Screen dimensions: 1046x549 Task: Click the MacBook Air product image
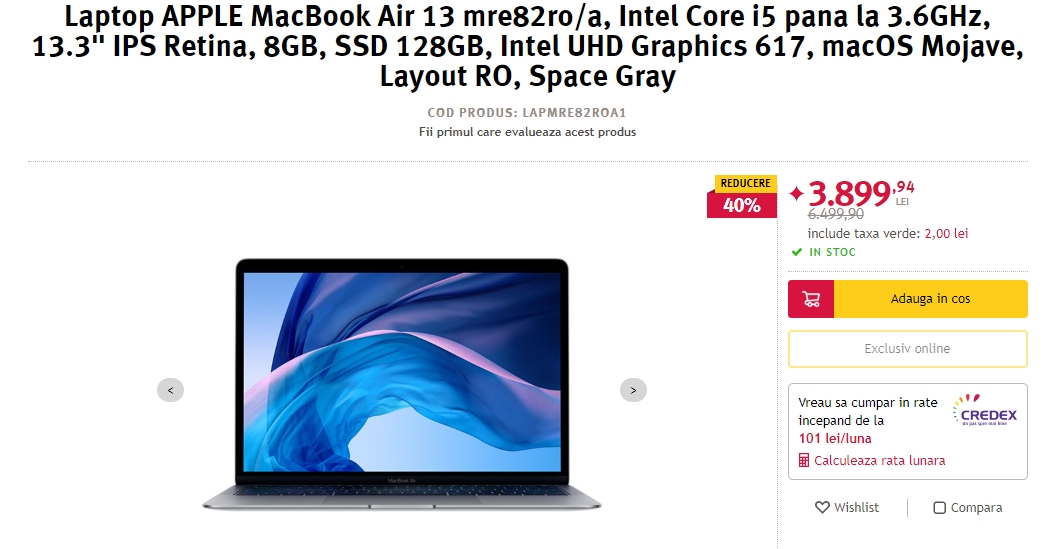tap(402, 385)
